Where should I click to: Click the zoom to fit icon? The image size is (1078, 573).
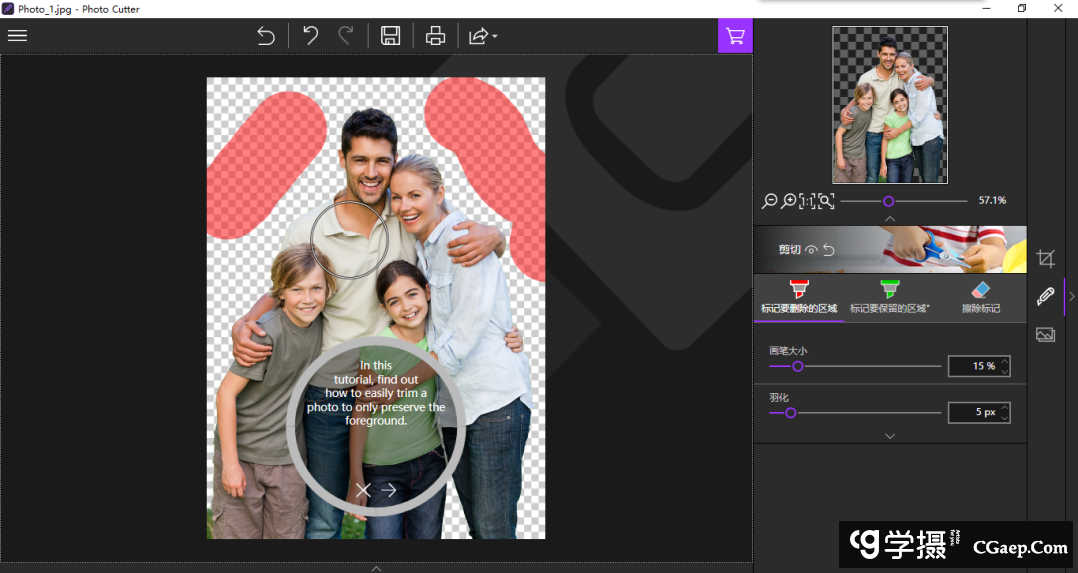pos(826,201)
